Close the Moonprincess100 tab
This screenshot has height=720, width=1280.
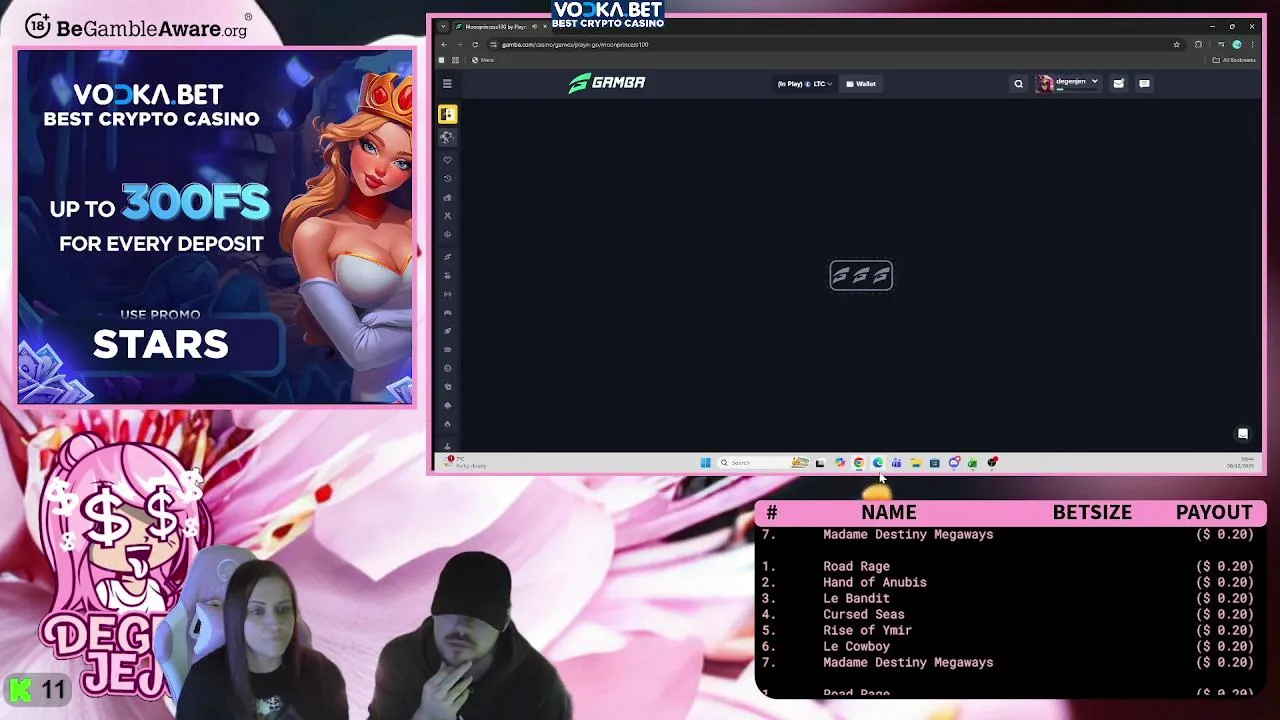click(544, 27)
